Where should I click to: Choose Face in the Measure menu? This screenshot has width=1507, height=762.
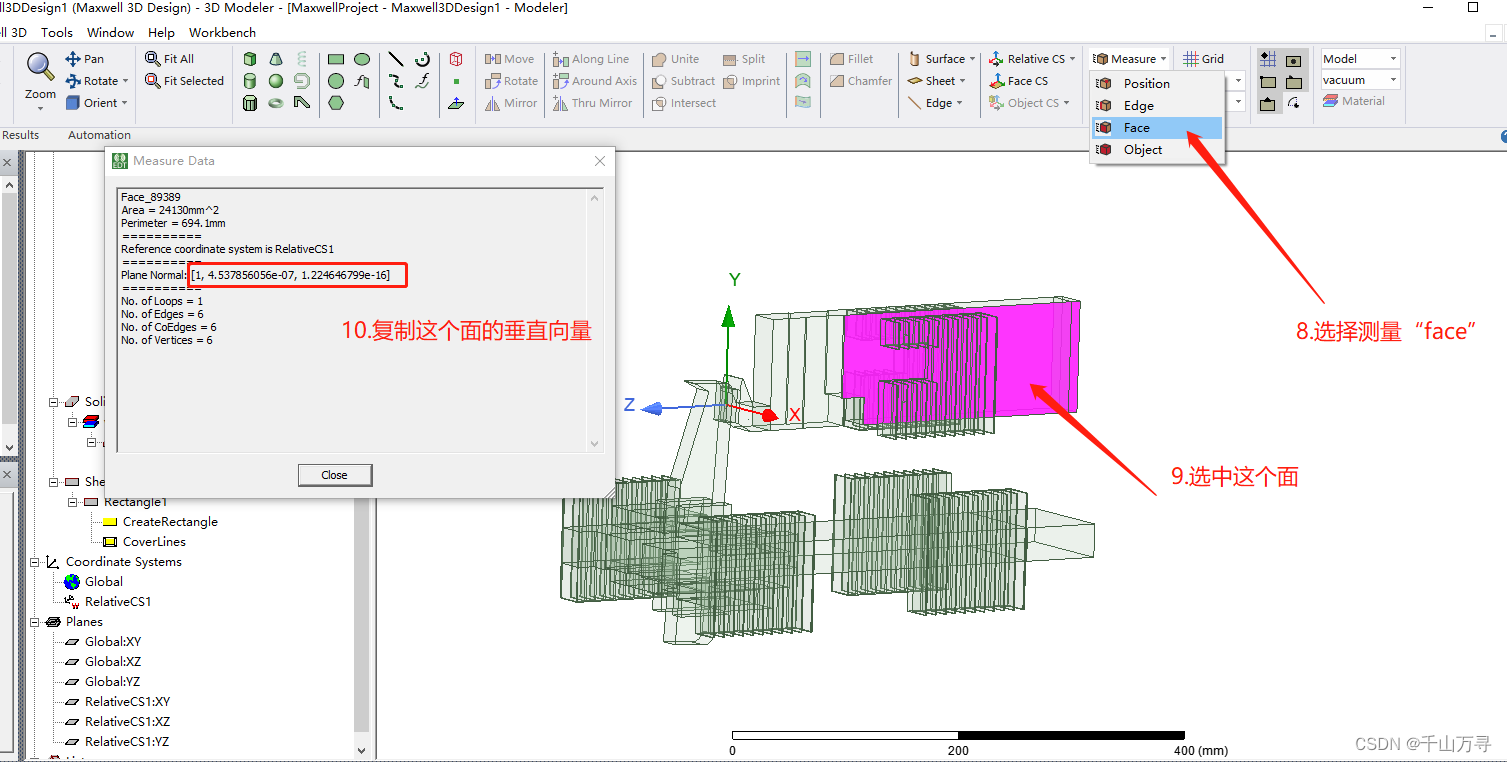(1157, 128)
